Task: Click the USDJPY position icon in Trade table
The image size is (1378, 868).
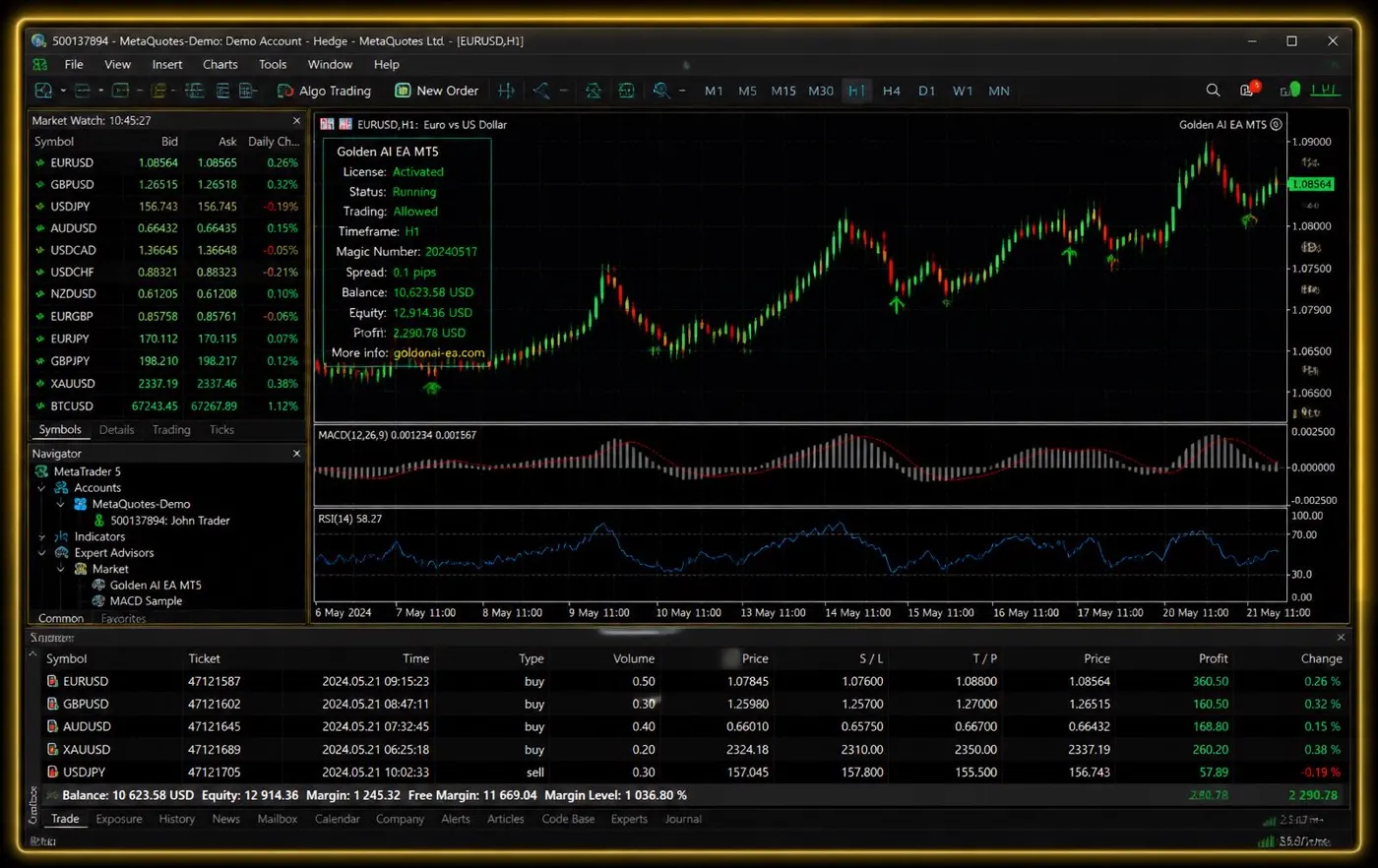Action: [52, 773]
